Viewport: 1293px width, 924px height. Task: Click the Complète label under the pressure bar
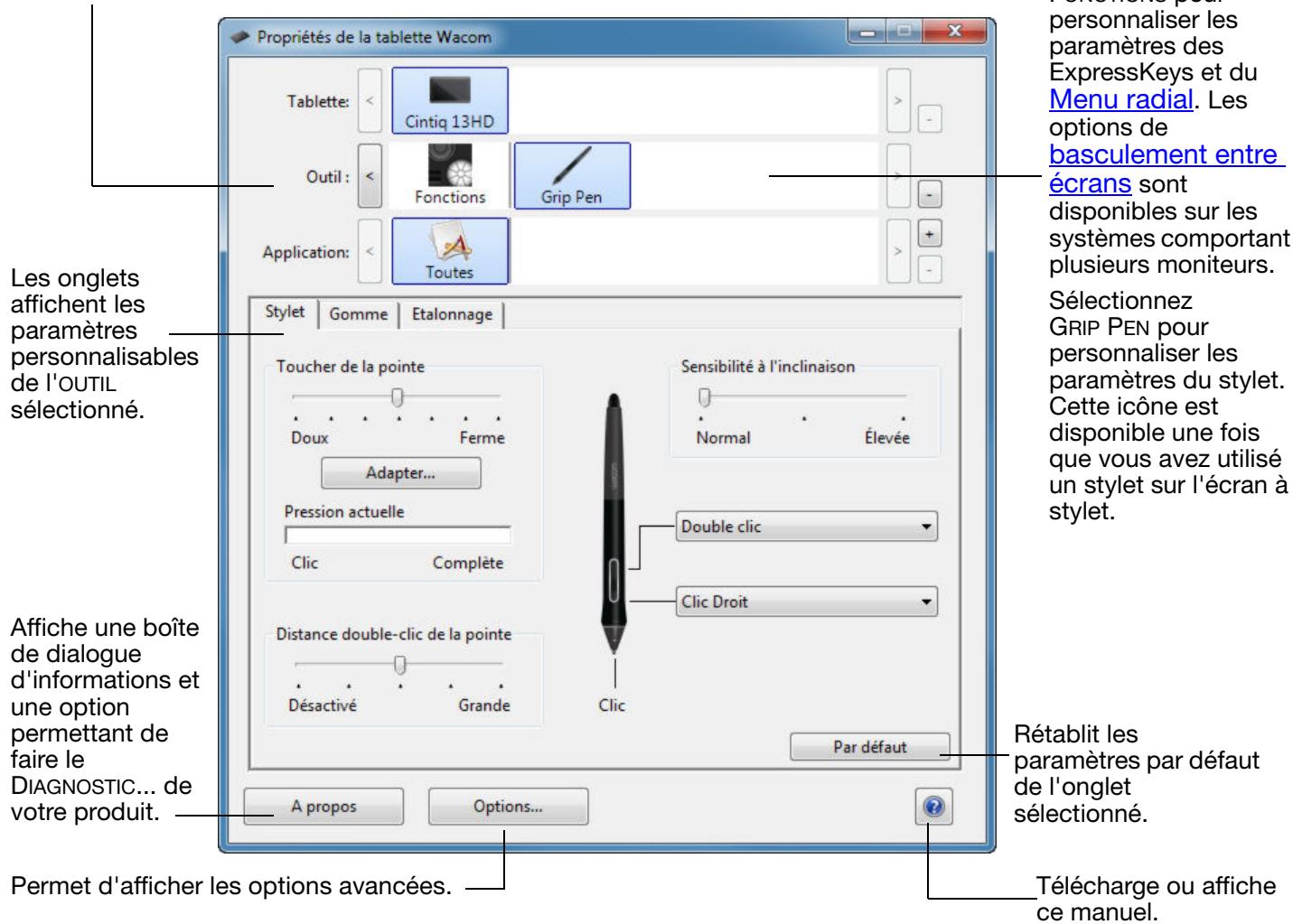(x=468, y=563)
